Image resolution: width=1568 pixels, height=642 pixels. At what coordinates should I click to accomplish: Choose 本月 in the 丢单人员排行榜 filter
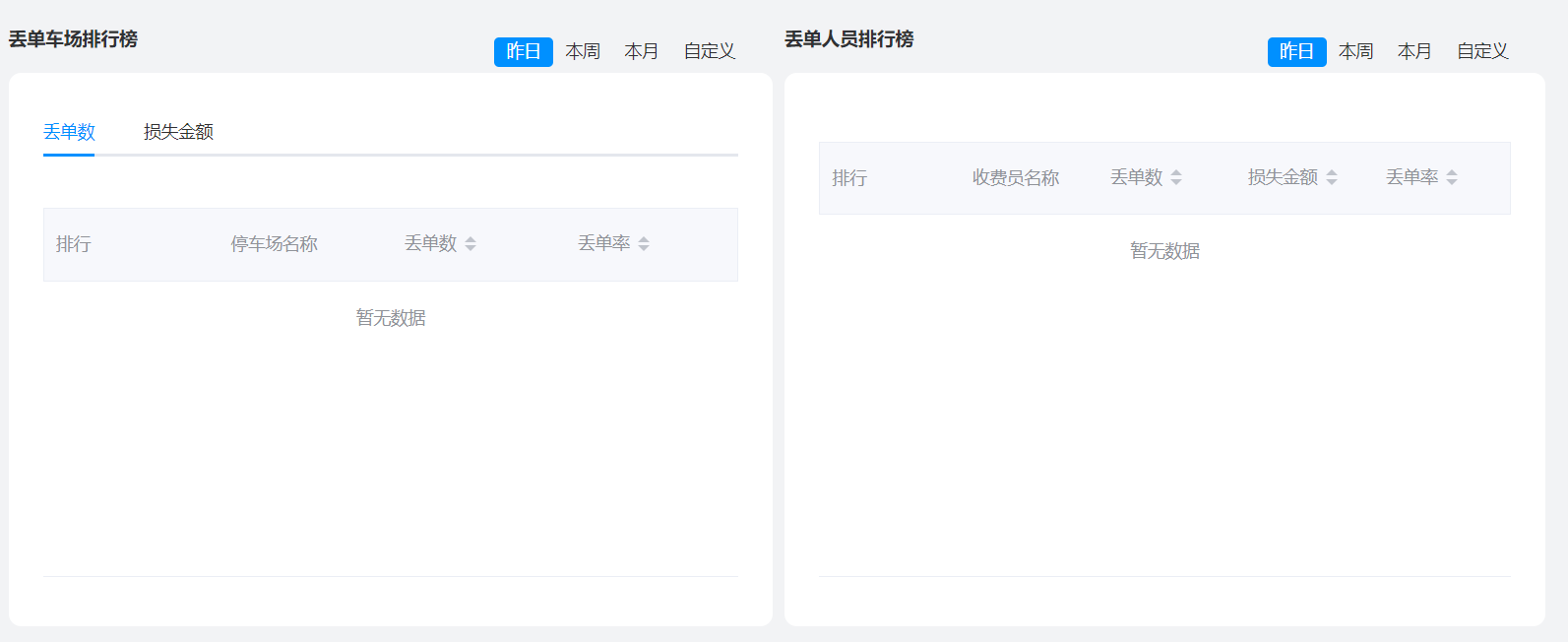click(1414, 51)
